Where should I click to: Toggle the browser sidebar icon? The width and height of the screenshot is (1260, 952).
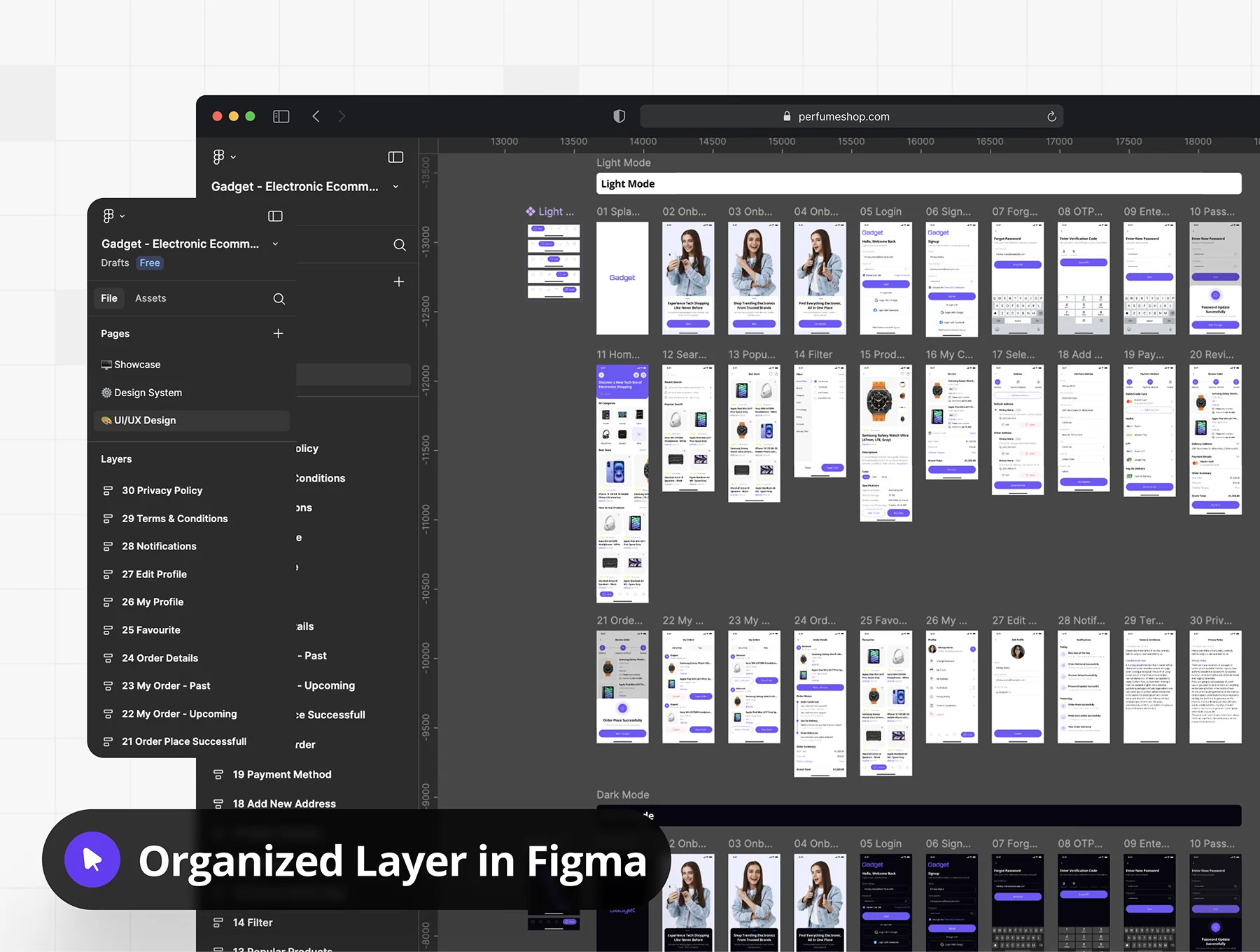(281, 116)
